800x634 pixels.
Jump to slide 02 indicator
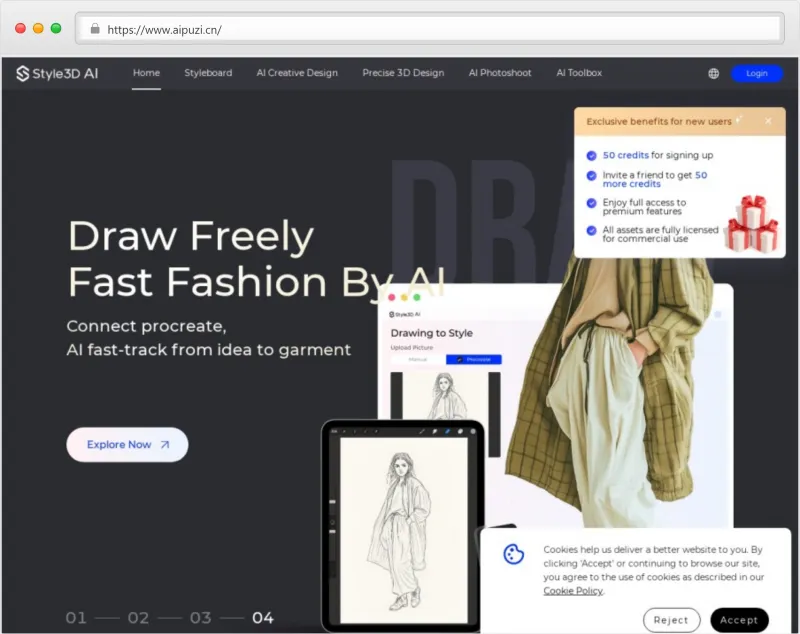pos(138,618)
